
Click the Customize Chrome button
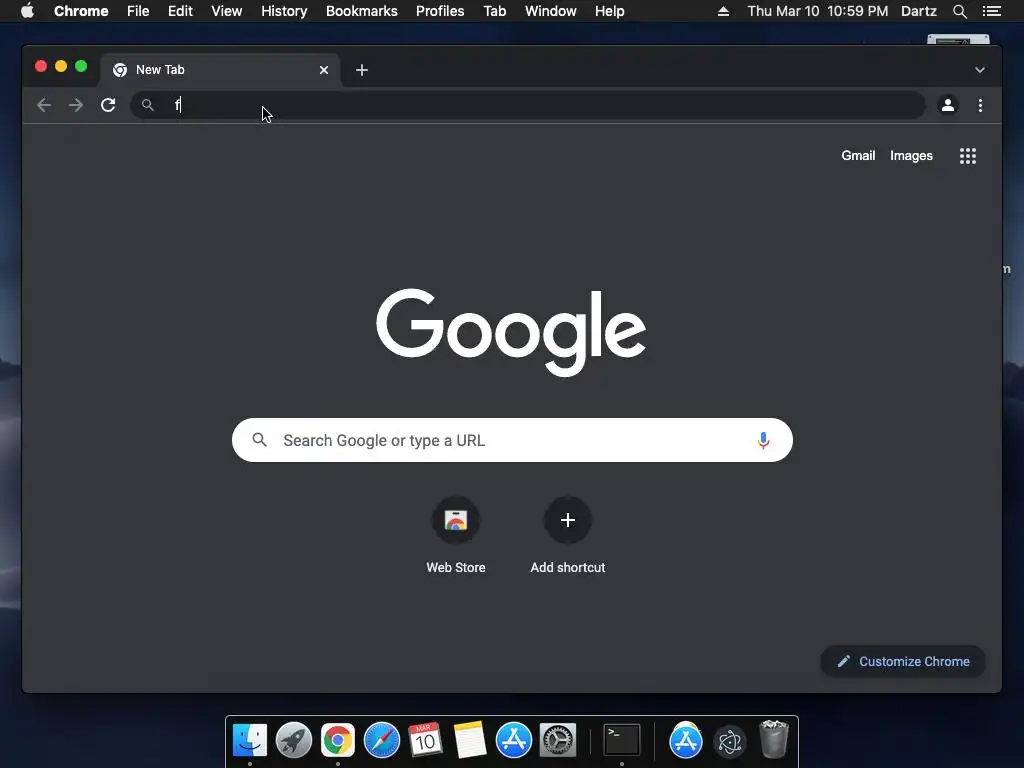point(903,662)
